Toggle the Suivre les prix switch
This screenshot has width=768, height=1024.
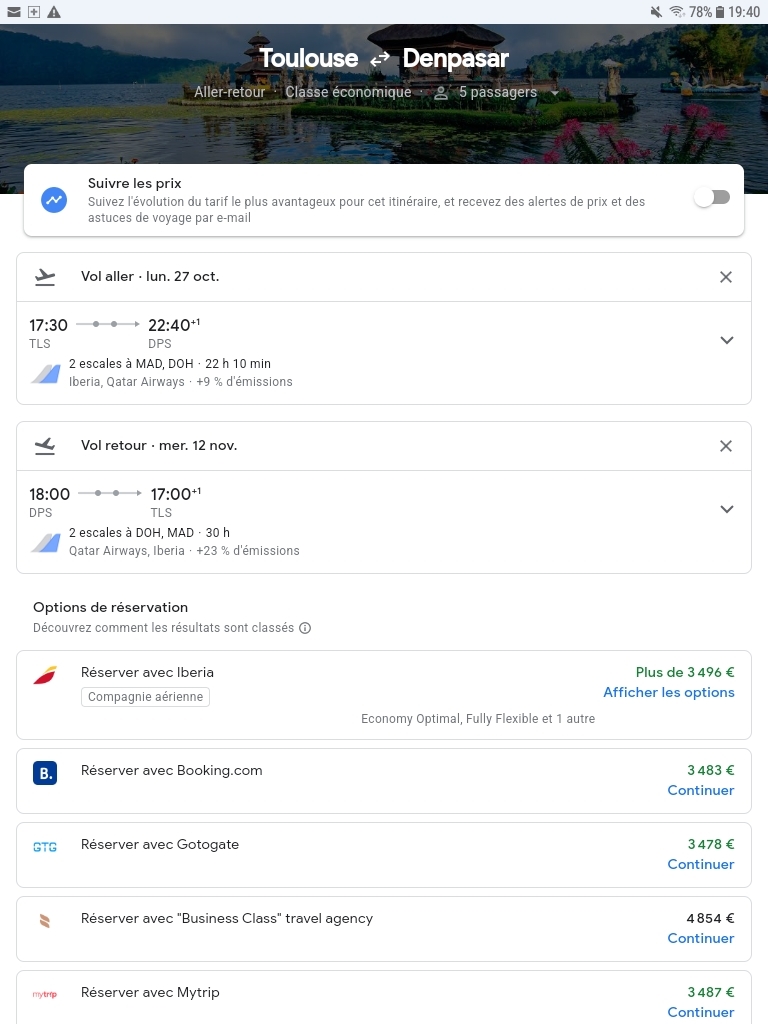712,197
